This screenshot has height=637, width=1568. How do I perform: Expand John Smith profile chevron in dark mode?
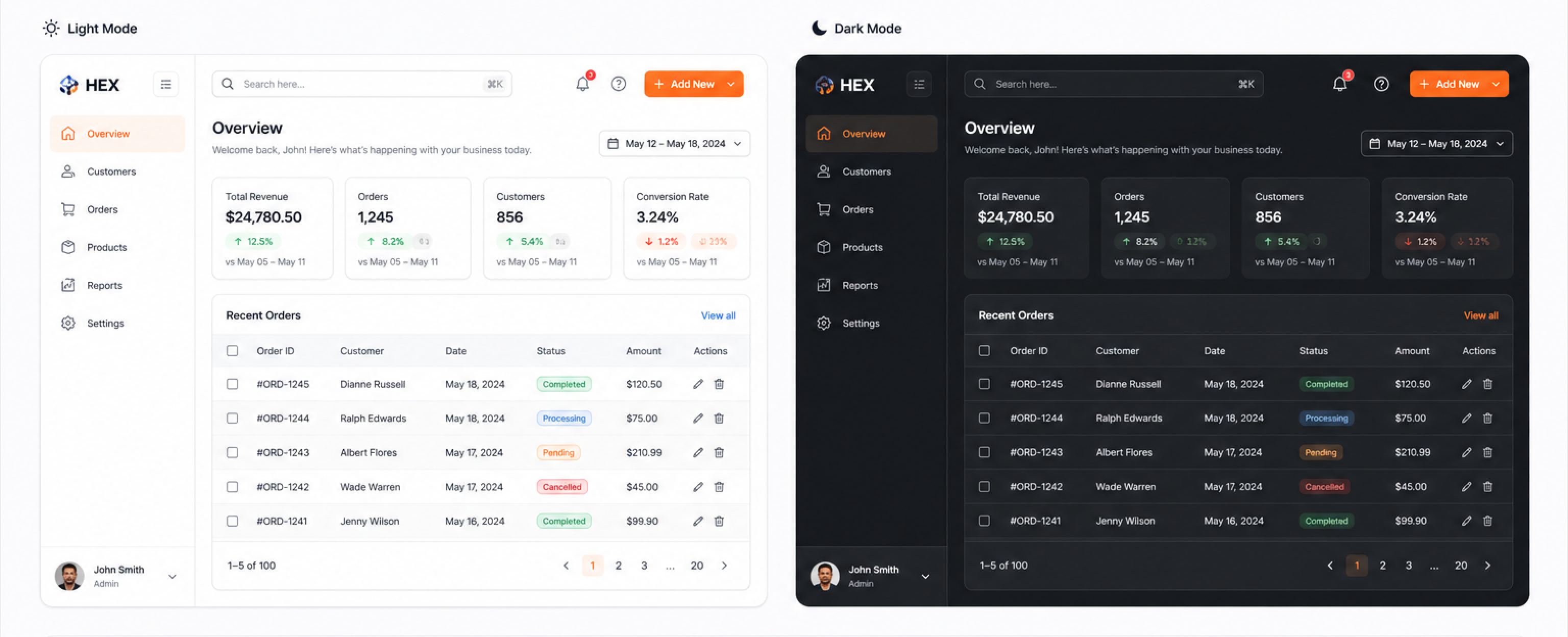coord(925,577)
